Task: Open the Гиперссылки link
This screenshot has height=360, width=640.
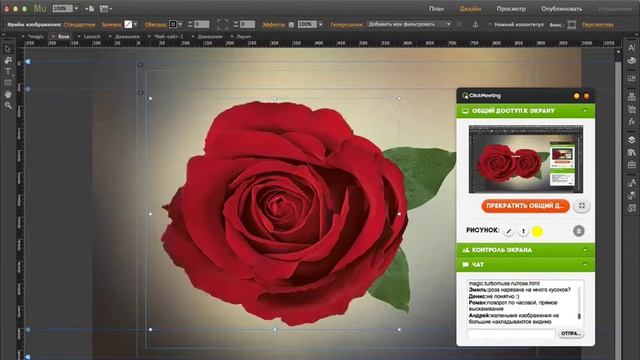Action: point(347,24)
